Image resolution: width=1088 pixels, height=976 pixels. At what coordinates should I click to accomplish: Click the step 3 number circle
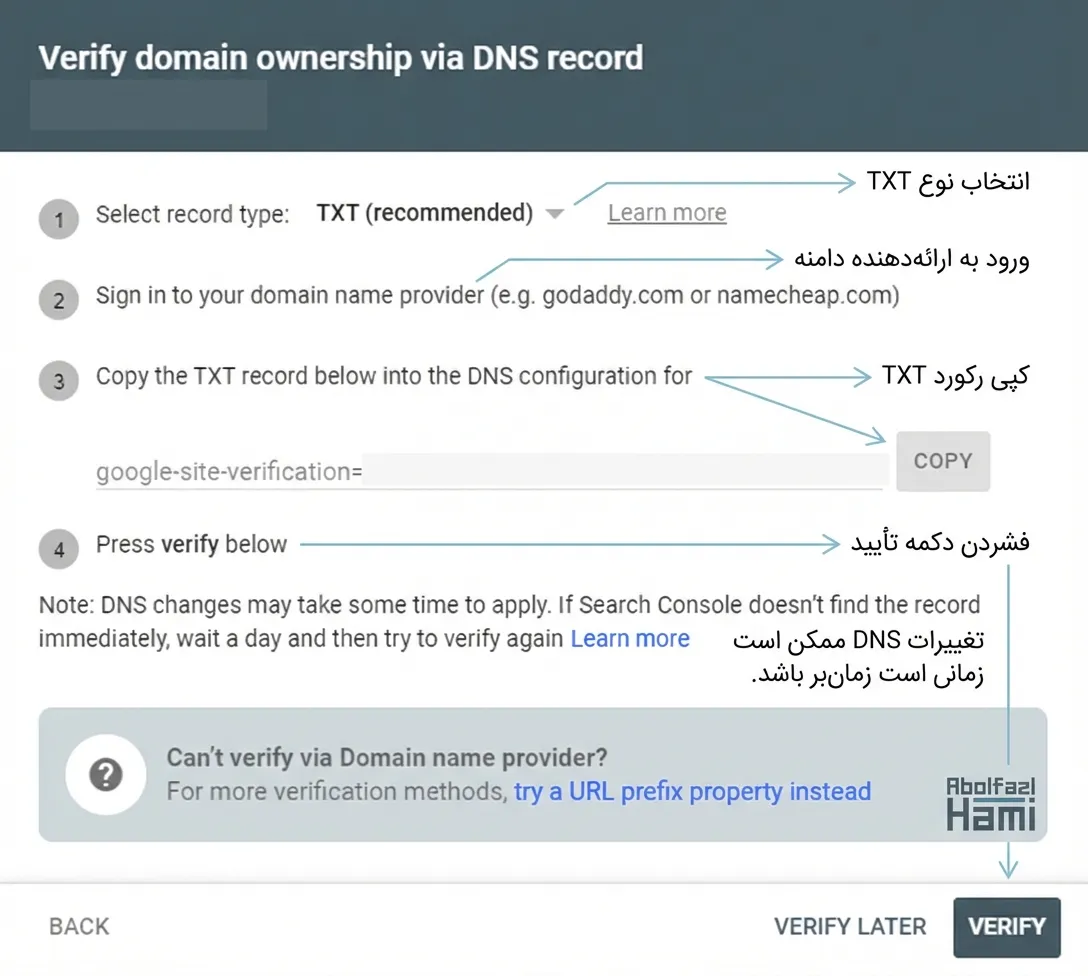click(x=59, y=381)
